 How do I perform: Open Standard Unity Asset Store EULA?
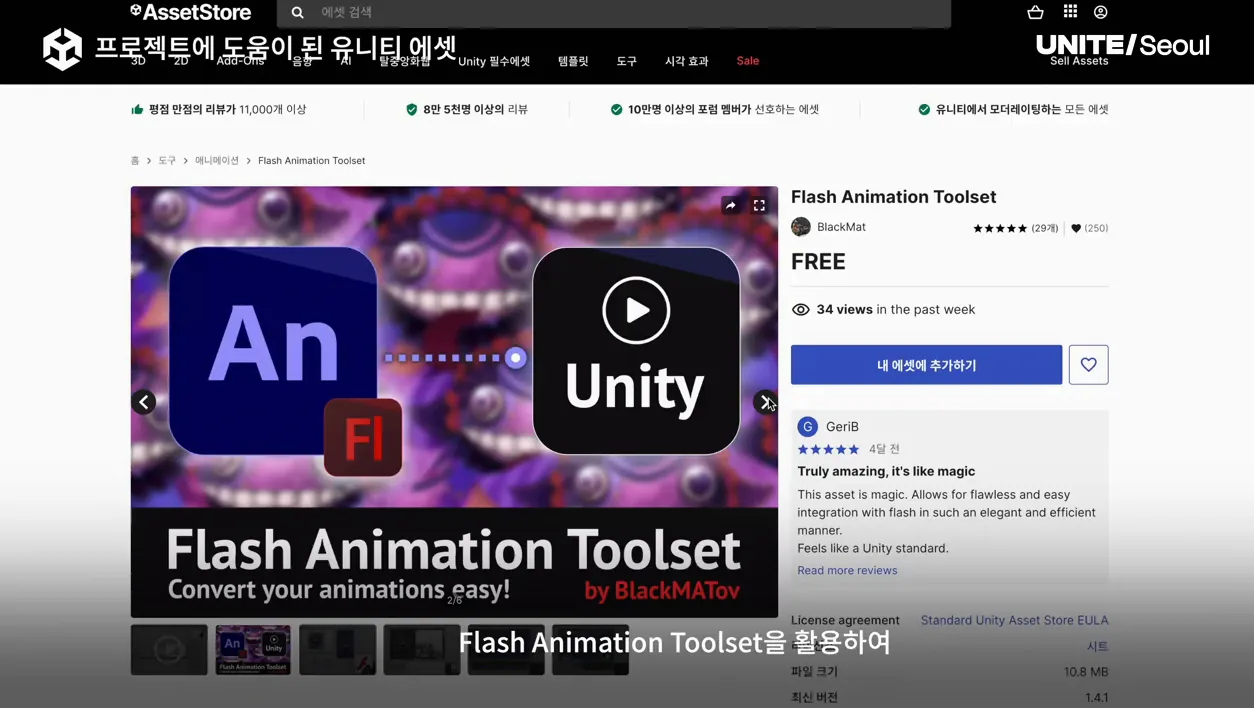pyautogui.click(x=1014, y=620)
